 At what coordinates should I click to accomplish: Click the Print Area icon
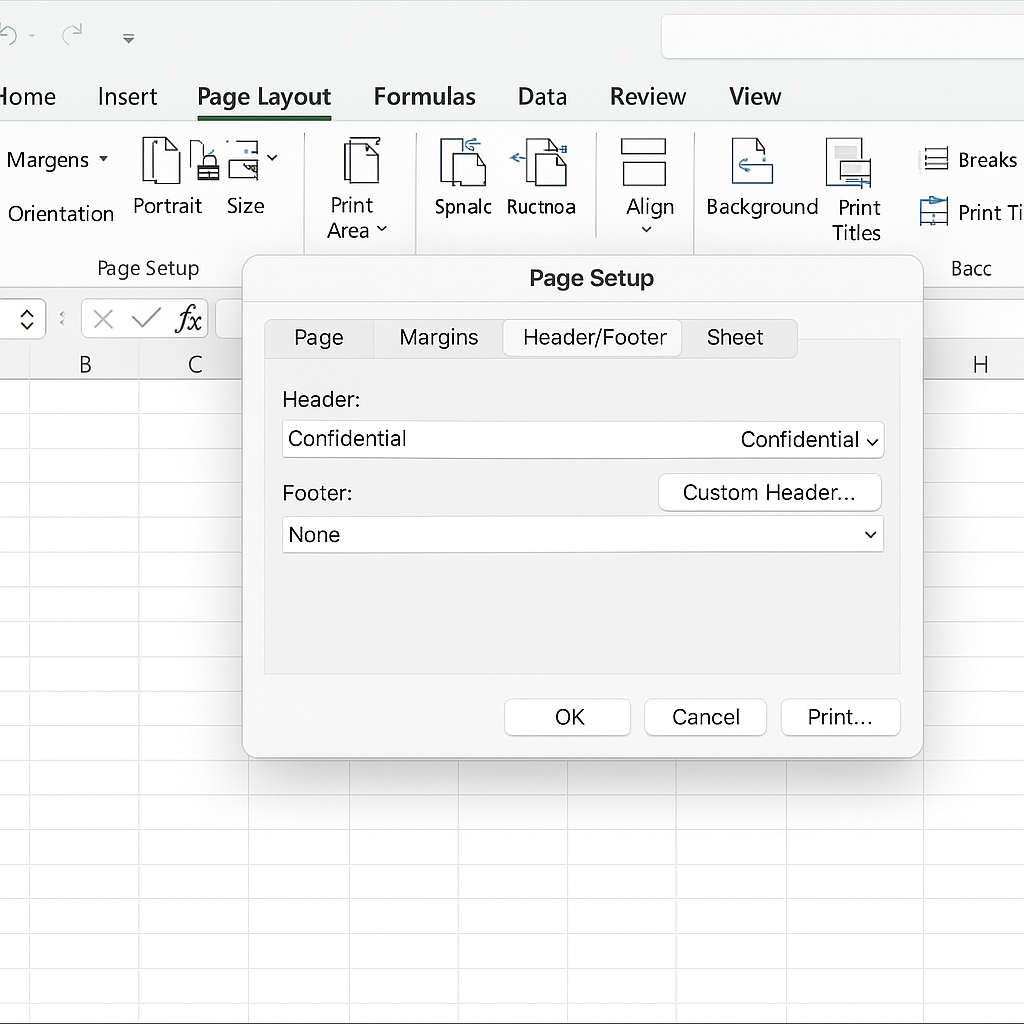(360, 162)
